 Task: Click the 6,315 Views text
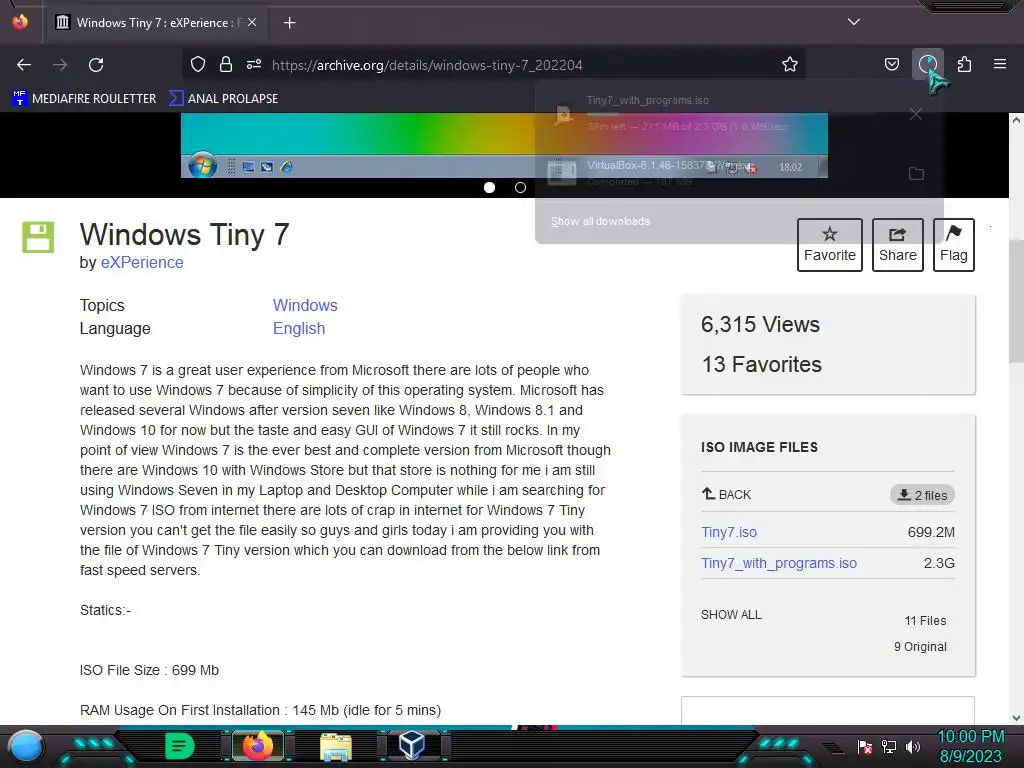(760, 325)
